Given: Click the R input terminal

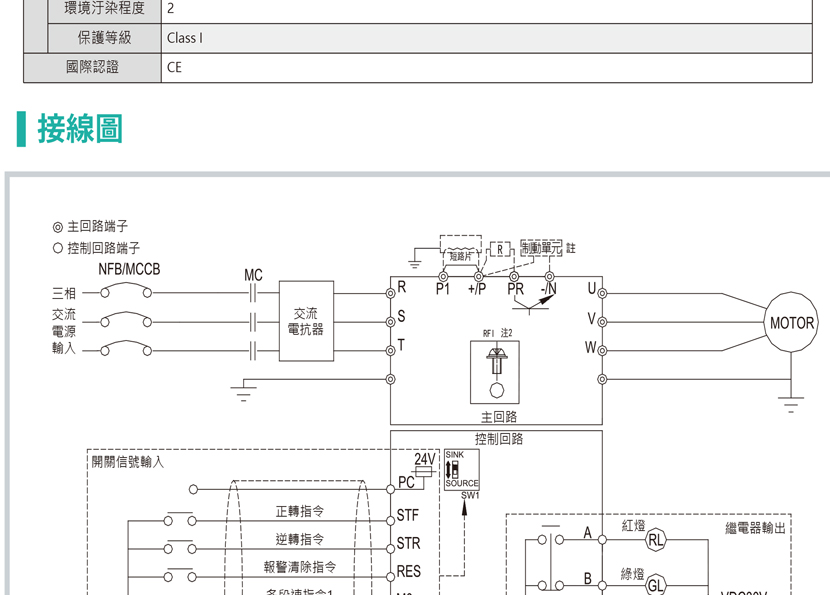Looking at the screenshot, I should [x=391, y=293].
